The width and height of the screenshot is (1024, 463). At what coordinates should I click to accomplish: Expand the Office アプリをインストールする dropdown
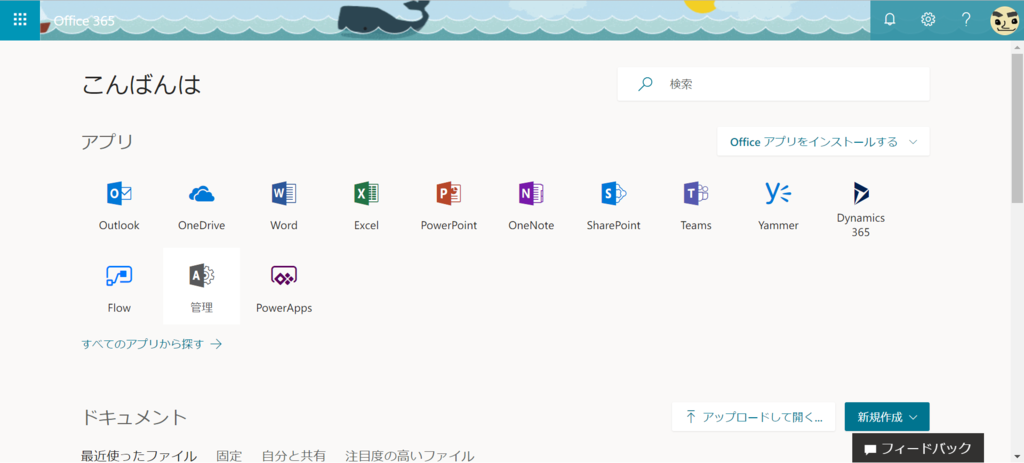823,142
